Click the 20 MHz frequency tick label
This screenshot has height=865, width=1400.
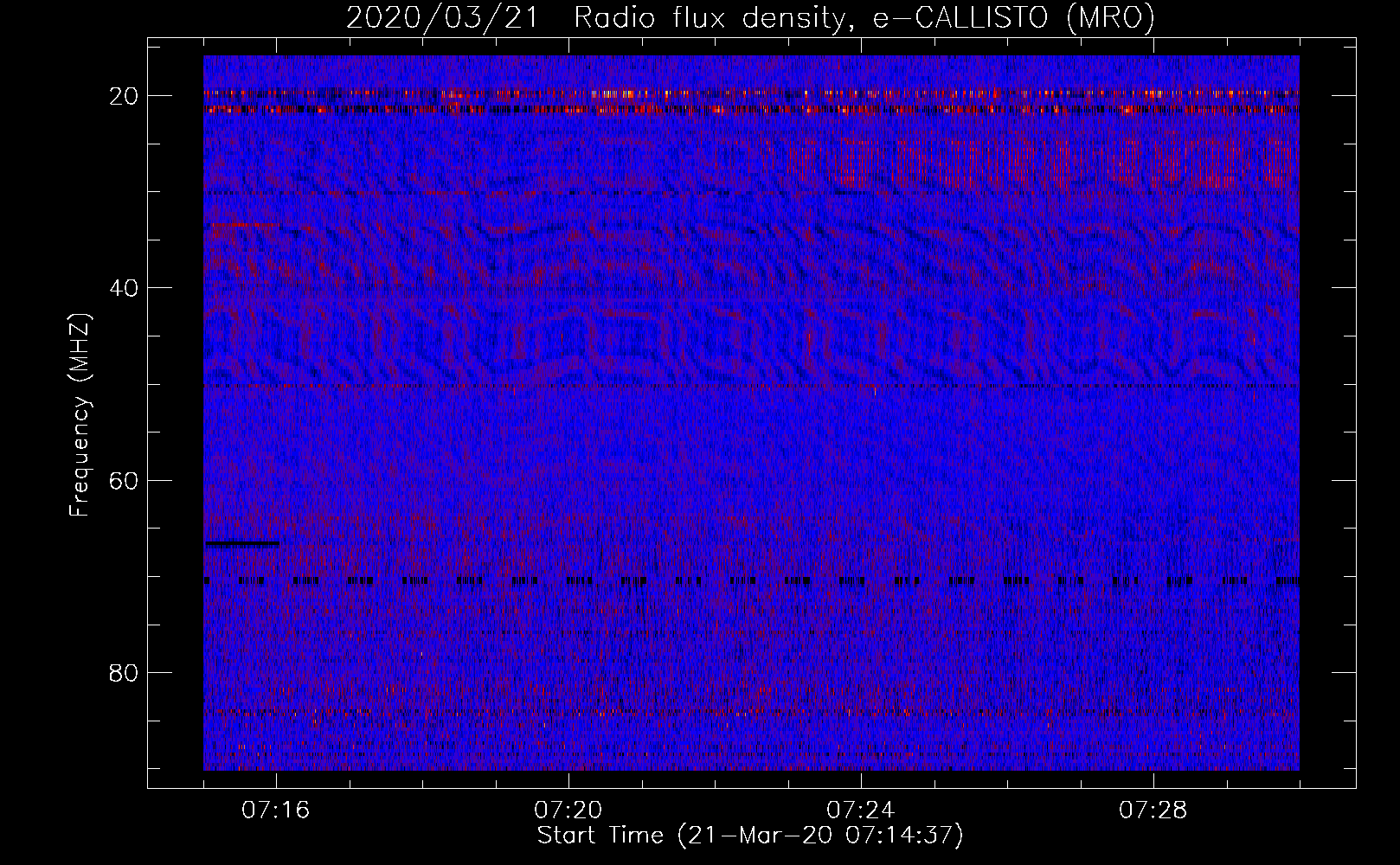[x=125, y=95]
